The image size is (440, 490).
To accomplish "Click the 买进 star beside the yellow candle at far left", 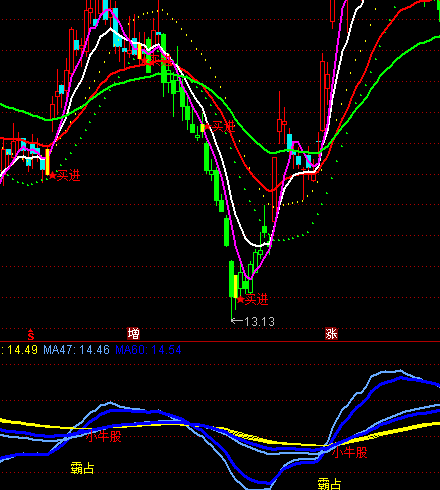I will [x=65, y=176].
